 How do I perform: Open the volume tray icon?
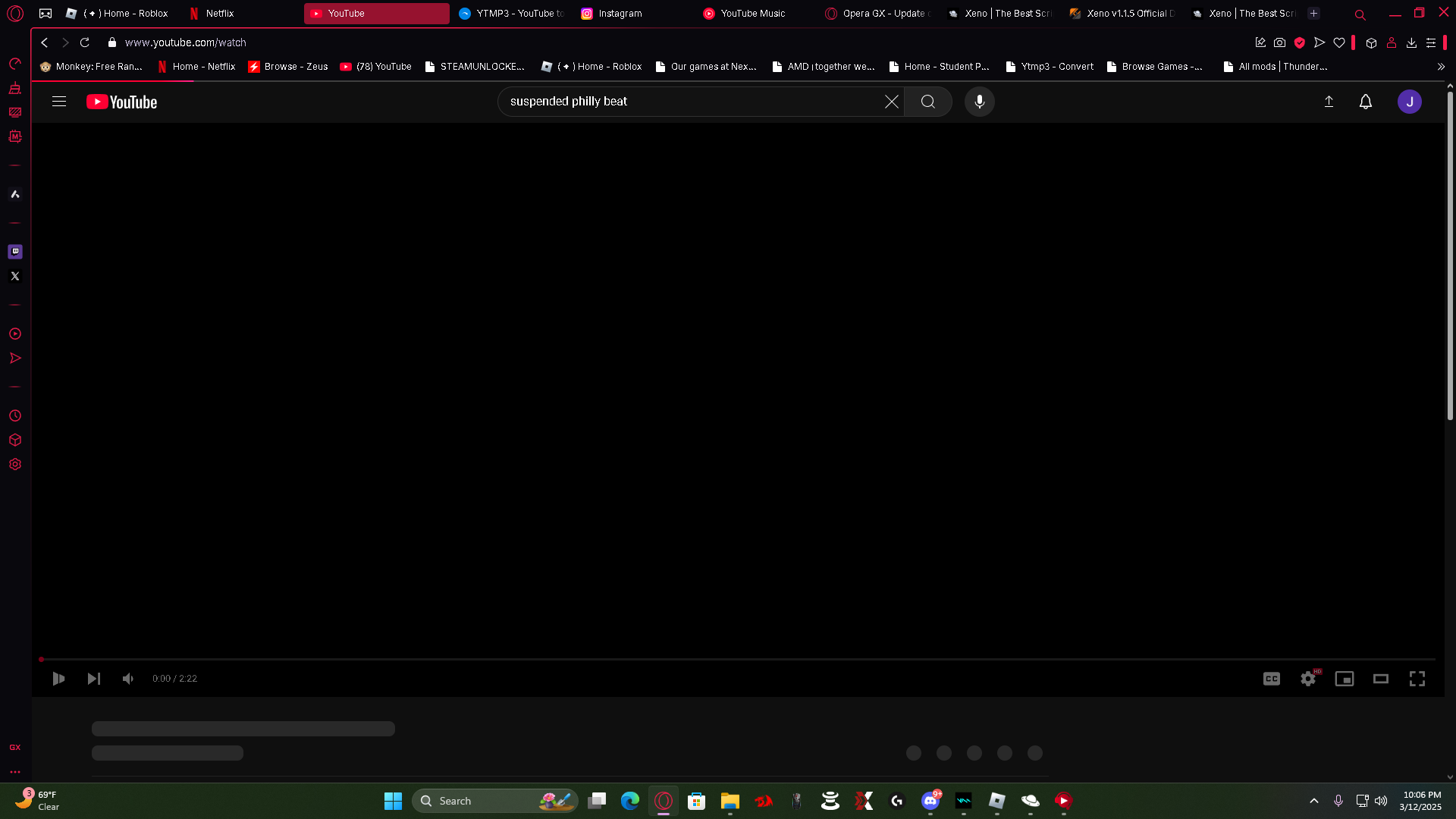point(1381,801)
